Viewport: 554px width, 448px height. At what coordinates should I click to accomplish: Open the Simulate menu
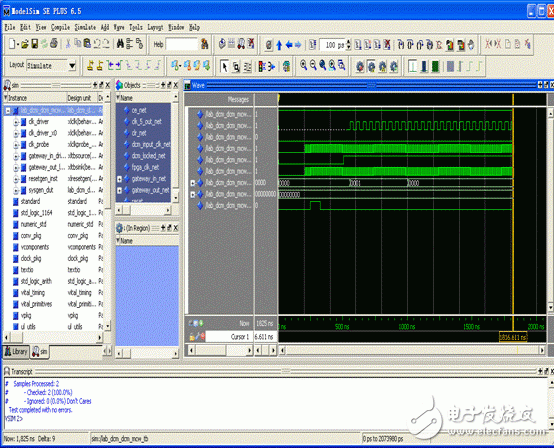point(85,27)
